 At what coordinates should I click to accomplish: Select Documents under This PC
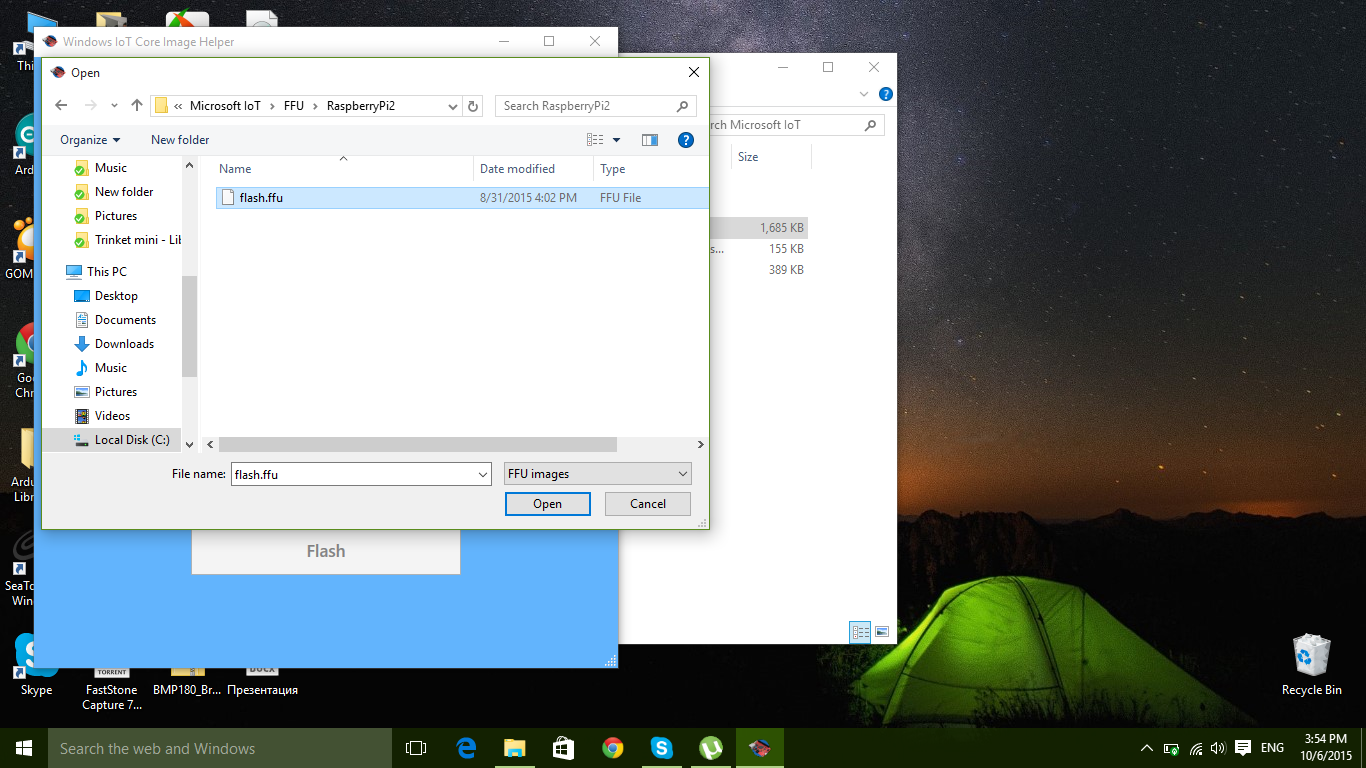coord(125,320)
